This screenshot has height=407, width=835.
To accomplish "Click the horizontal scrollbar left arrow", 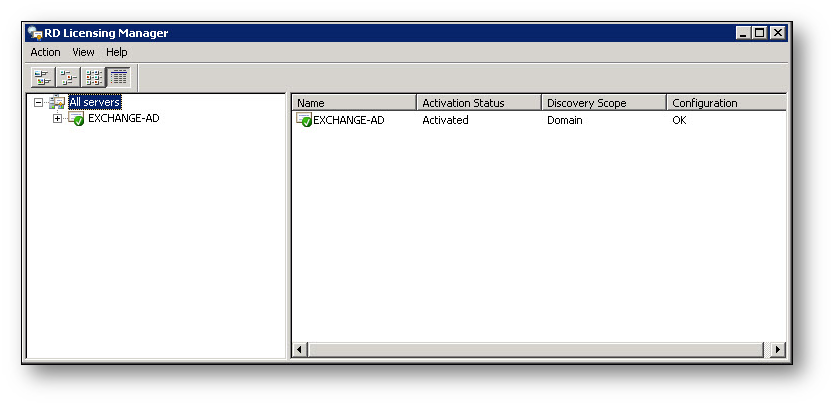I will [300, 349].
